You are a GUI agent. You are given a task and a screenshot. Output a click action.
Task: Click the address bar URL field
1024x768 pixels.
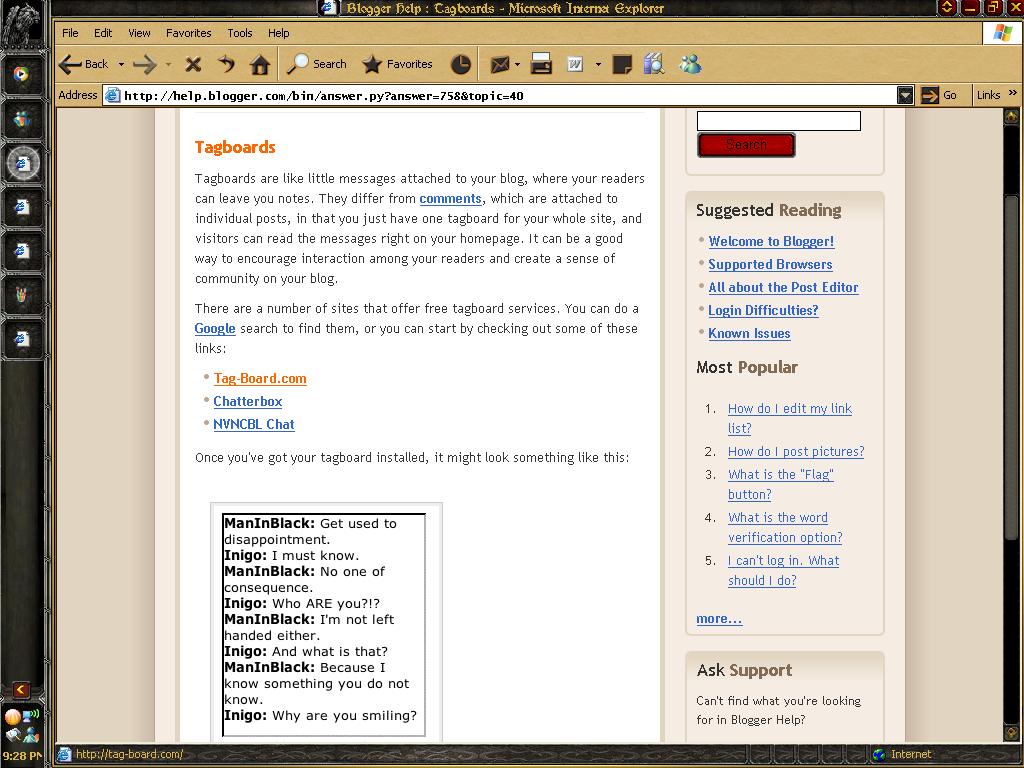(x=500, y=96)
